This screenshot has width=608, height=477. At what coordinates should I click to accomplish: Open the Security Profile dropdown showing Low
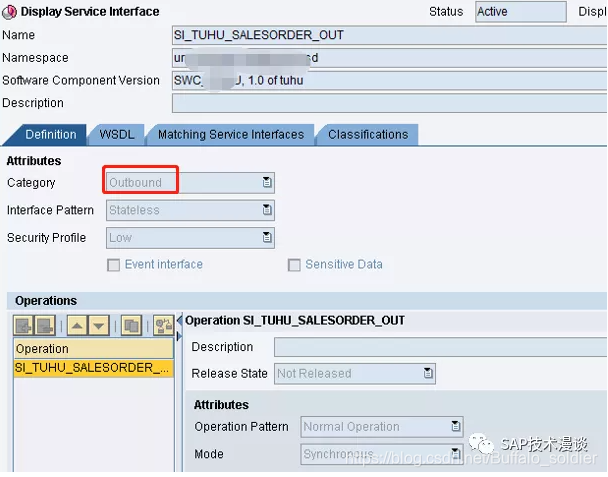267,237
